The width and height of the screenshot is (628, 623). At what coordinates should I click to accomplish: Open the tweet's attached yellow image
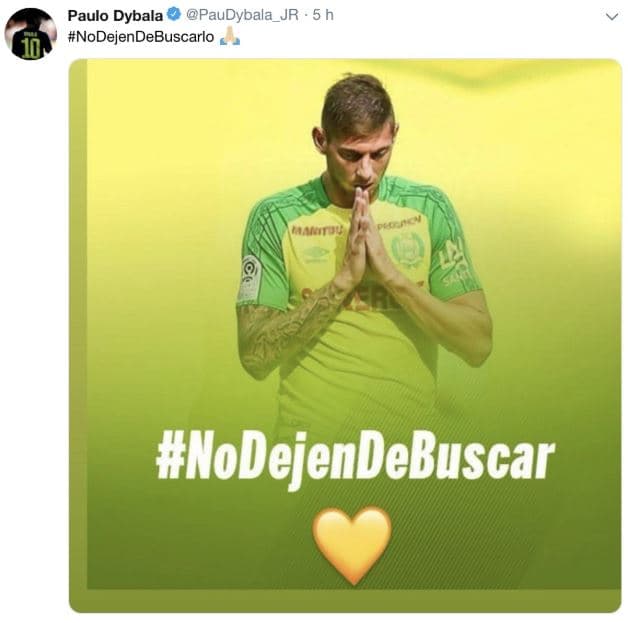pyautogui.click(x=344, y=335)
